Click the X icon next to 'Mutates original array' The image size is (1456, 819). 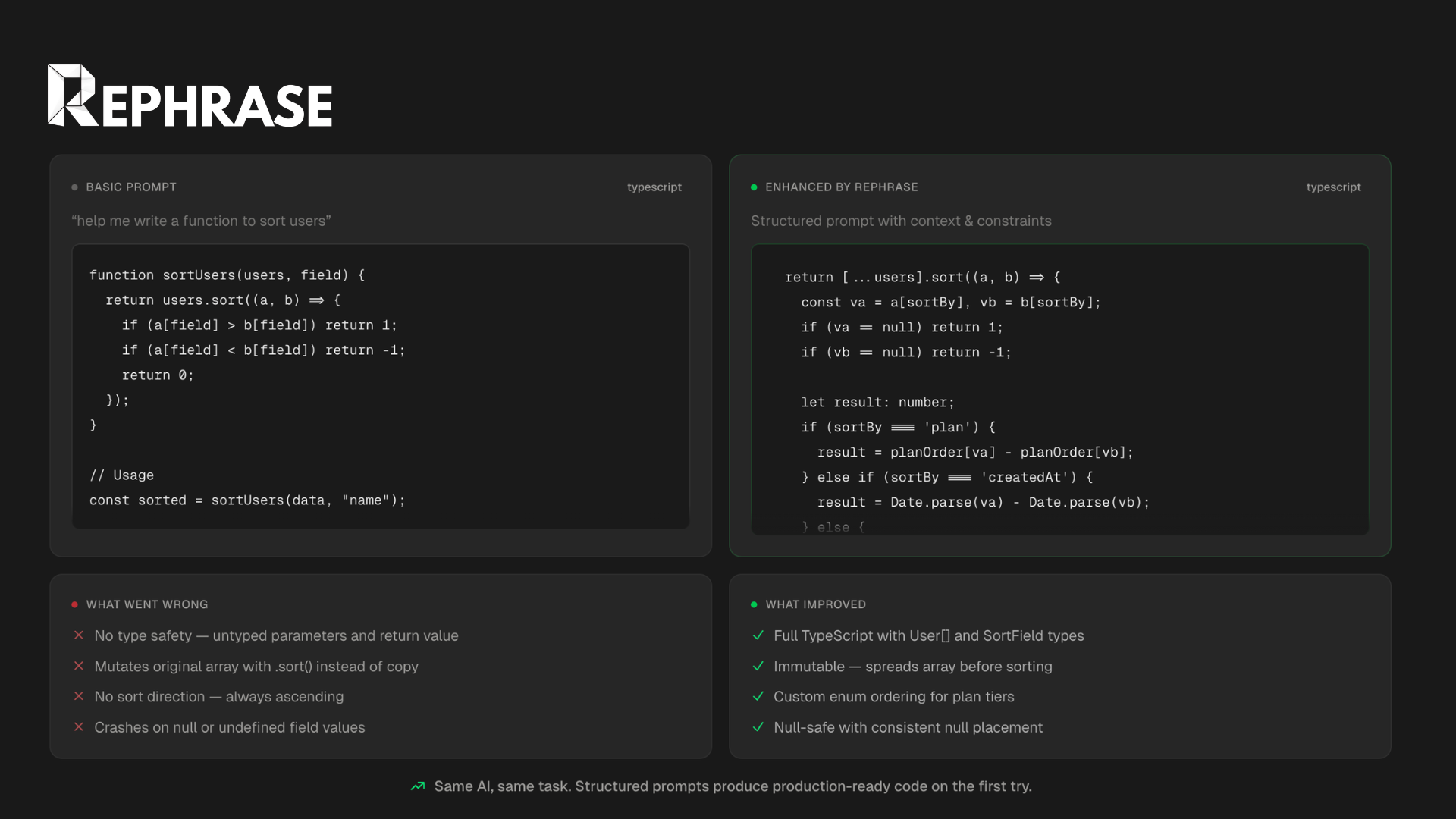tap(79, 666)
